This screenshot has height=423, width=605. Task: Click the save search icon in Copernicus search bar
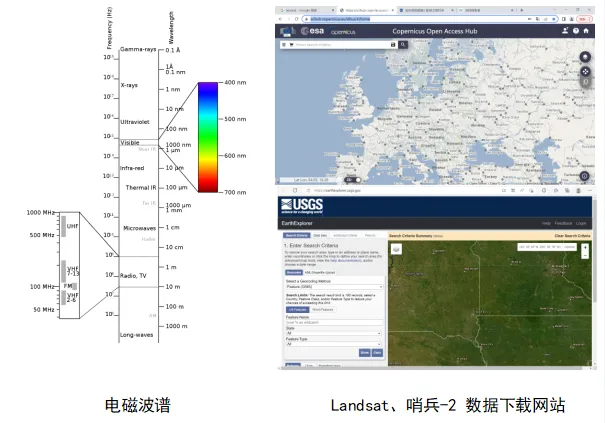393,45
